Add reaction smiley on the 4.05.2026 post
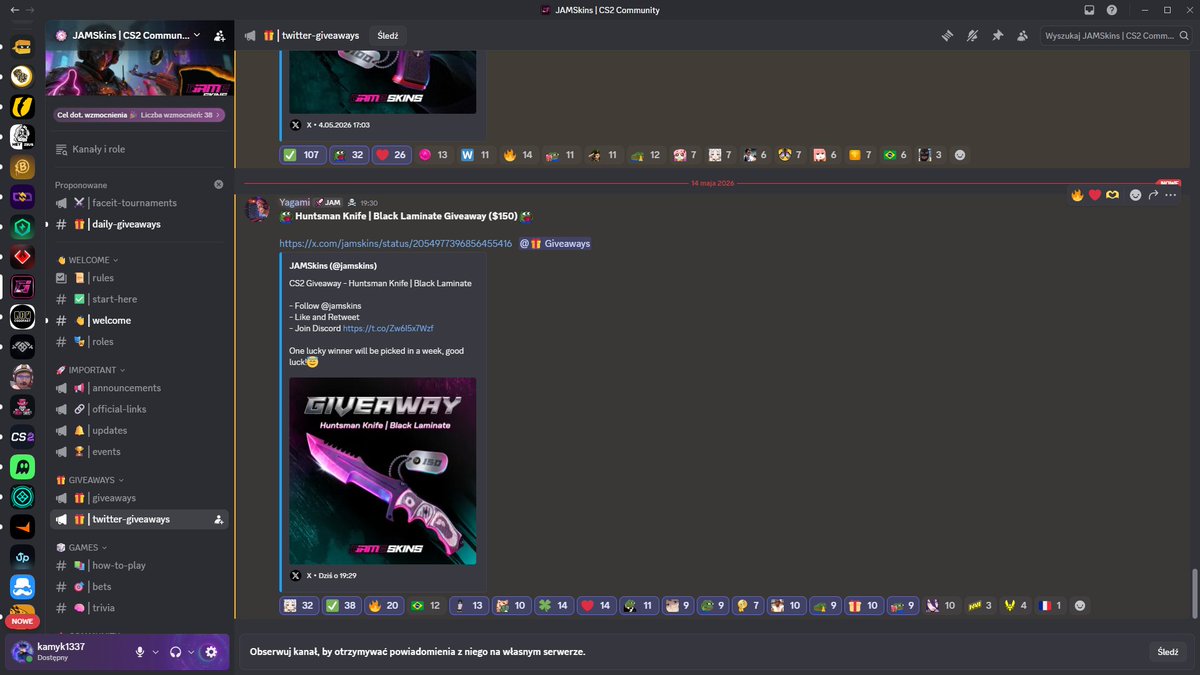1200x675 pixels. pyautogui.click(x=960, y=155)
